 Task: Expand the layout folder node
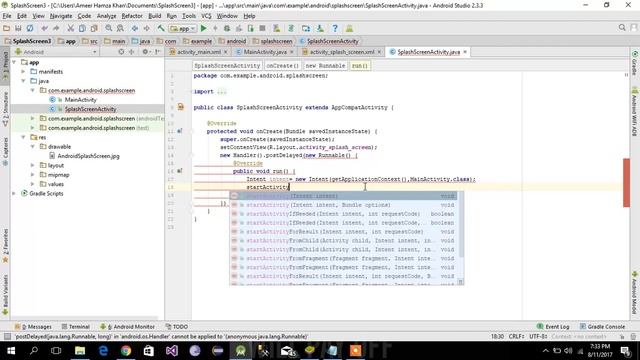click(33, 165)
